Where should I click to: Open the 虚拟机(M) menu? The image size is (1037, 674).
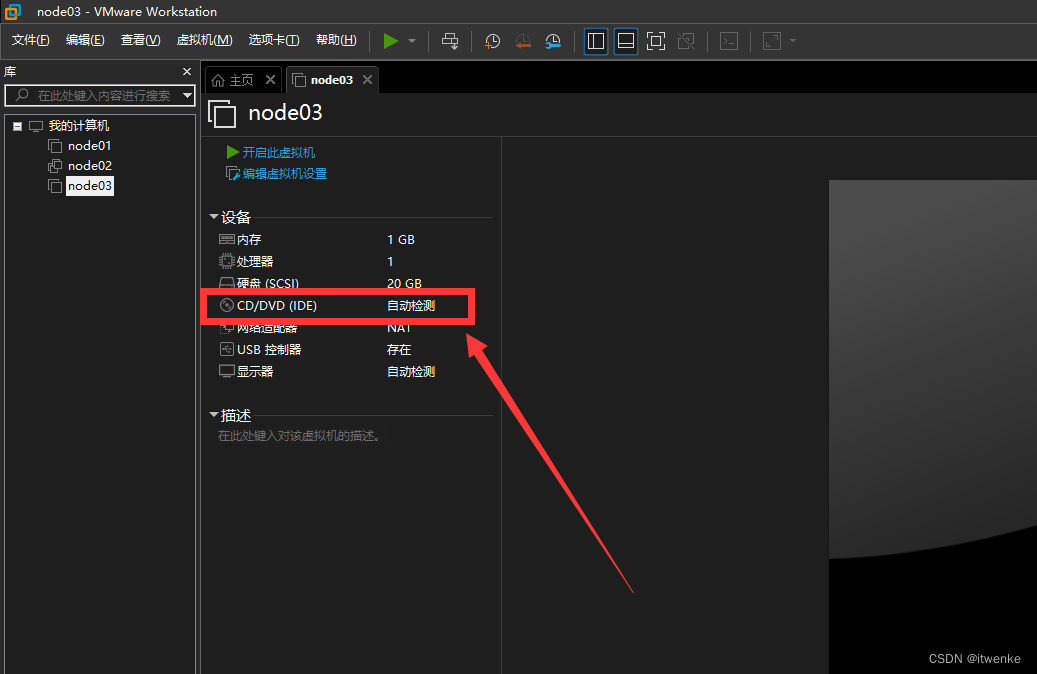[204, 40]
